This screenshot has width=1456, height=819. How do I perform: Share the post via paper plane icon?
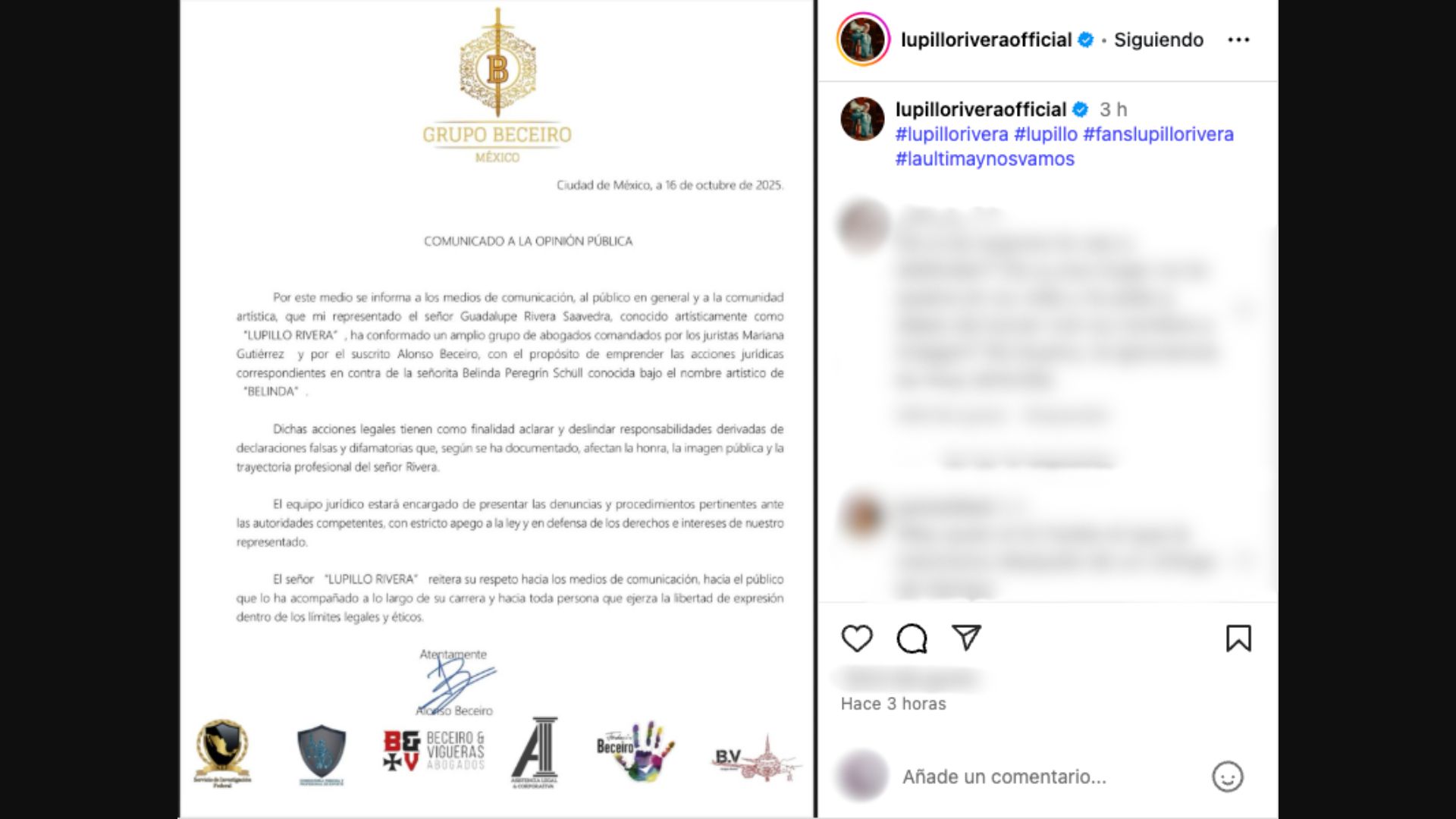click(966, 638)
